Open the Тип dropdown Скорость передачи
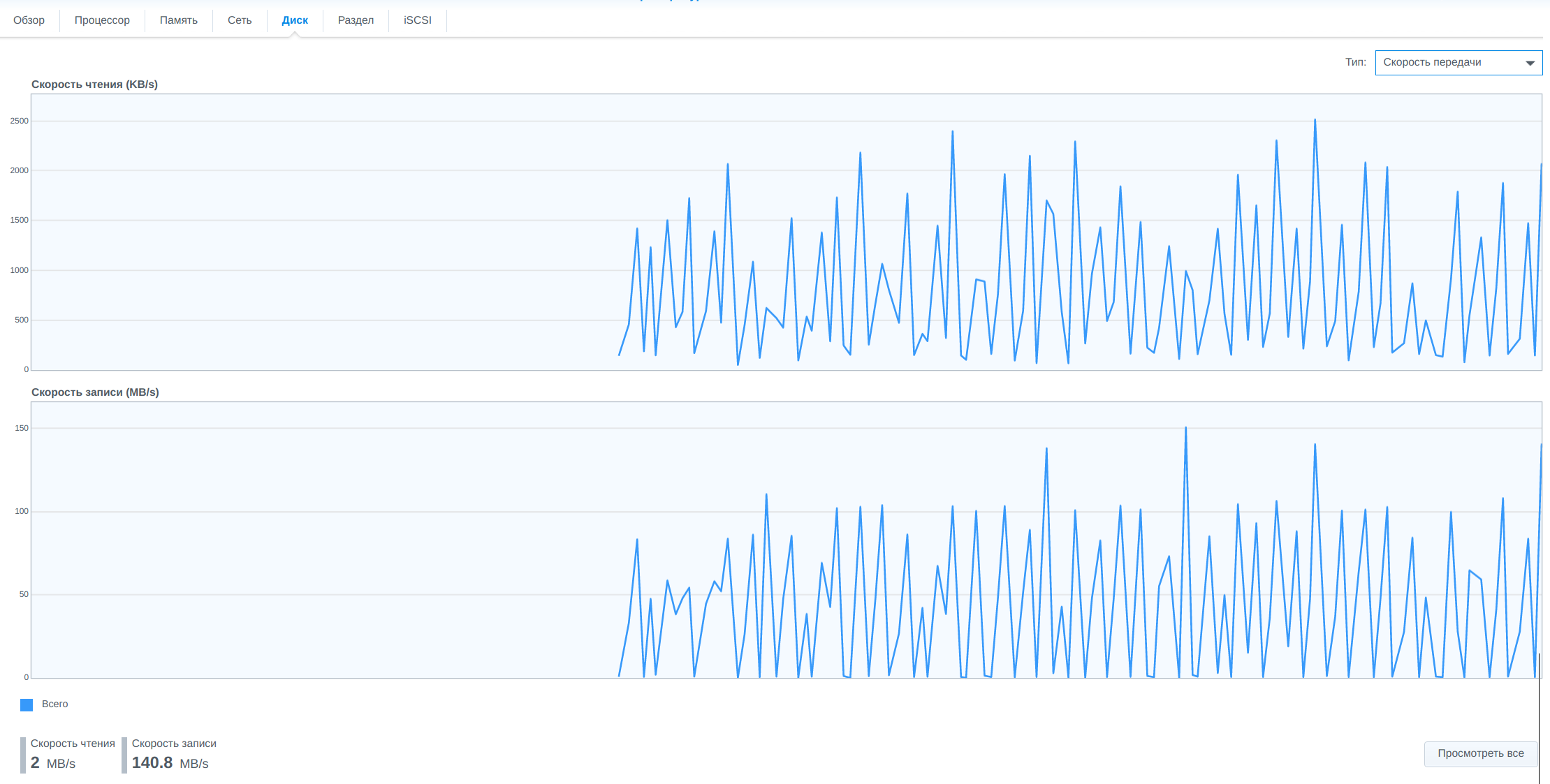Image resolution: width=1550 pixels, height=784 pixels. tap(1458, 62)
